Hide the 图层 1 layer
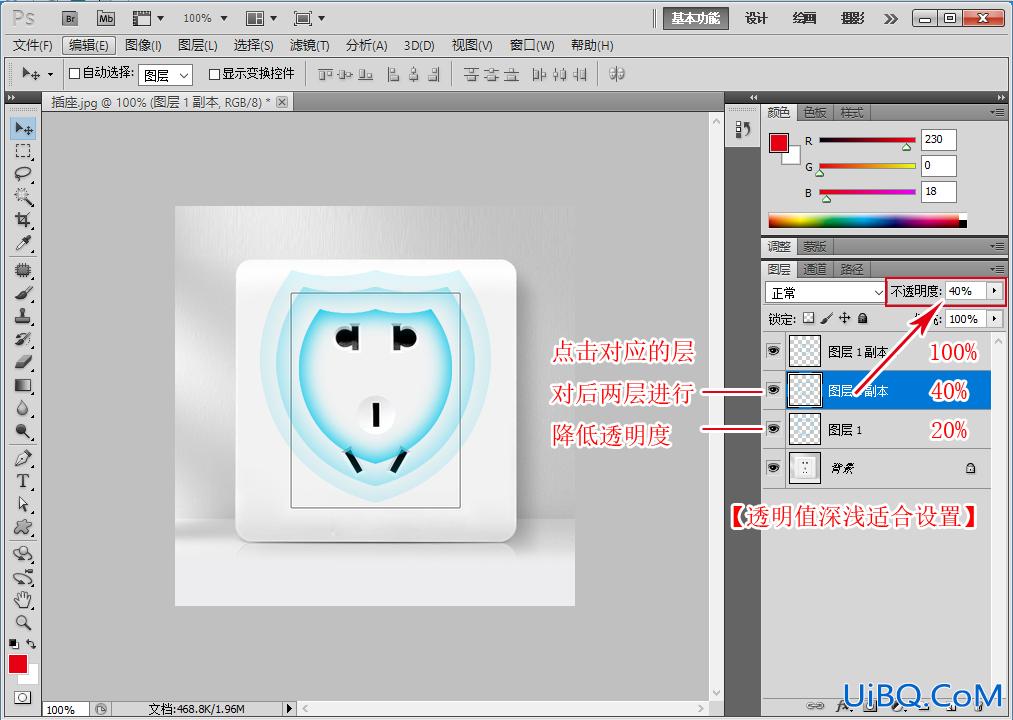Viewport: 1013px width, 720px height. point(773,429)
